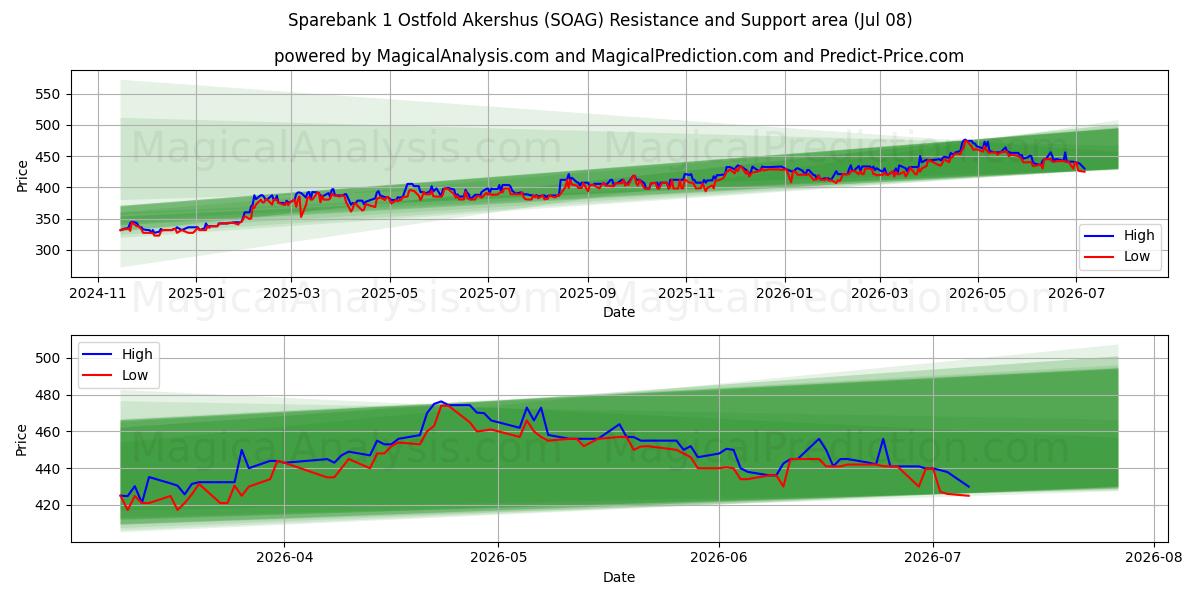The height and width of the screenshot is (600, 1200).
Task: Click the lower chart y-axis value 440
Action: point(50,469)
